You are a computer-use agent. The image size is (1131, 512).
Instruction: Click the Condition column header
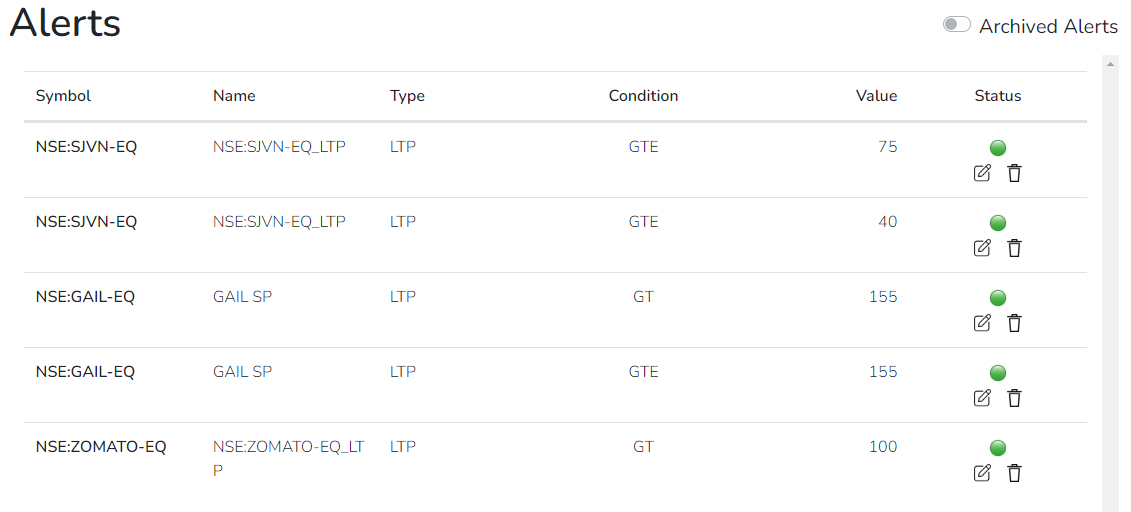tap(643, 96)
